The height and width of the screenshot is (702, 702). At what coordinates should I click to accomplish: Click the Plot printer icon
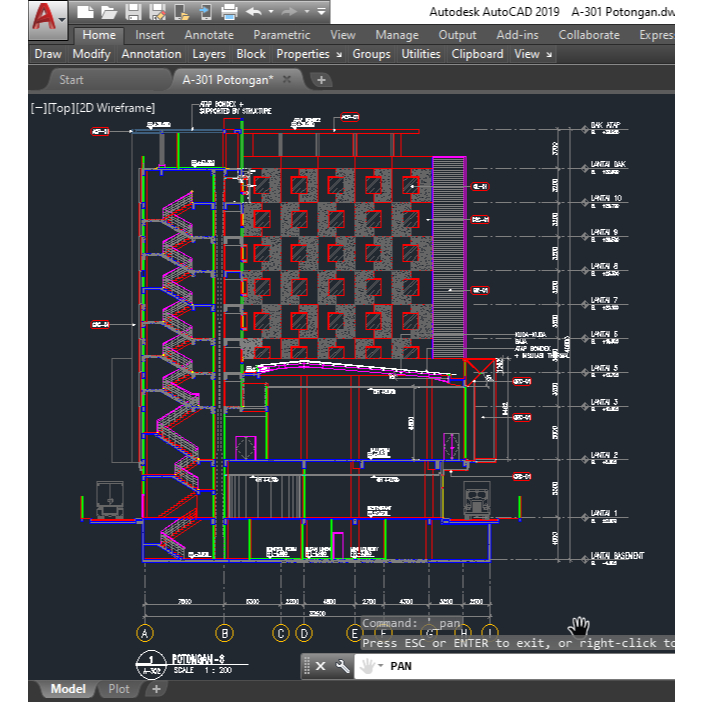click(229, 12)
